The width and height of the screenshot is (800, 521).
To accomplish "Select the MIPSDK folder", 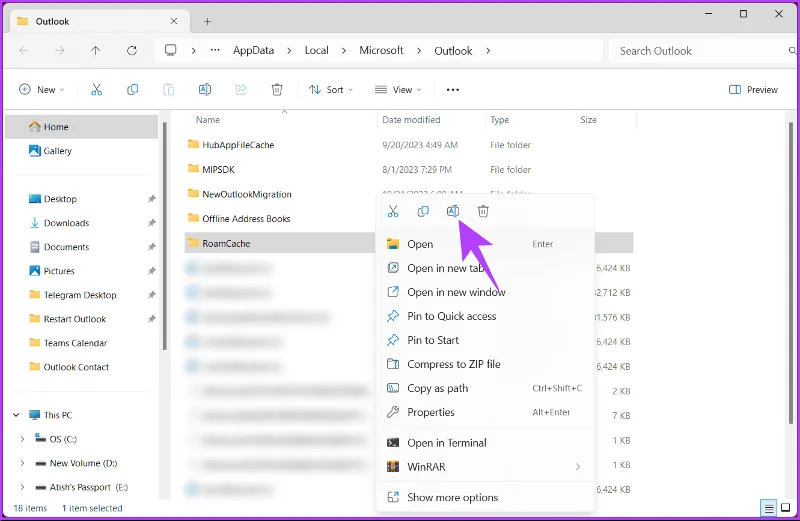I will click(211, 169).
